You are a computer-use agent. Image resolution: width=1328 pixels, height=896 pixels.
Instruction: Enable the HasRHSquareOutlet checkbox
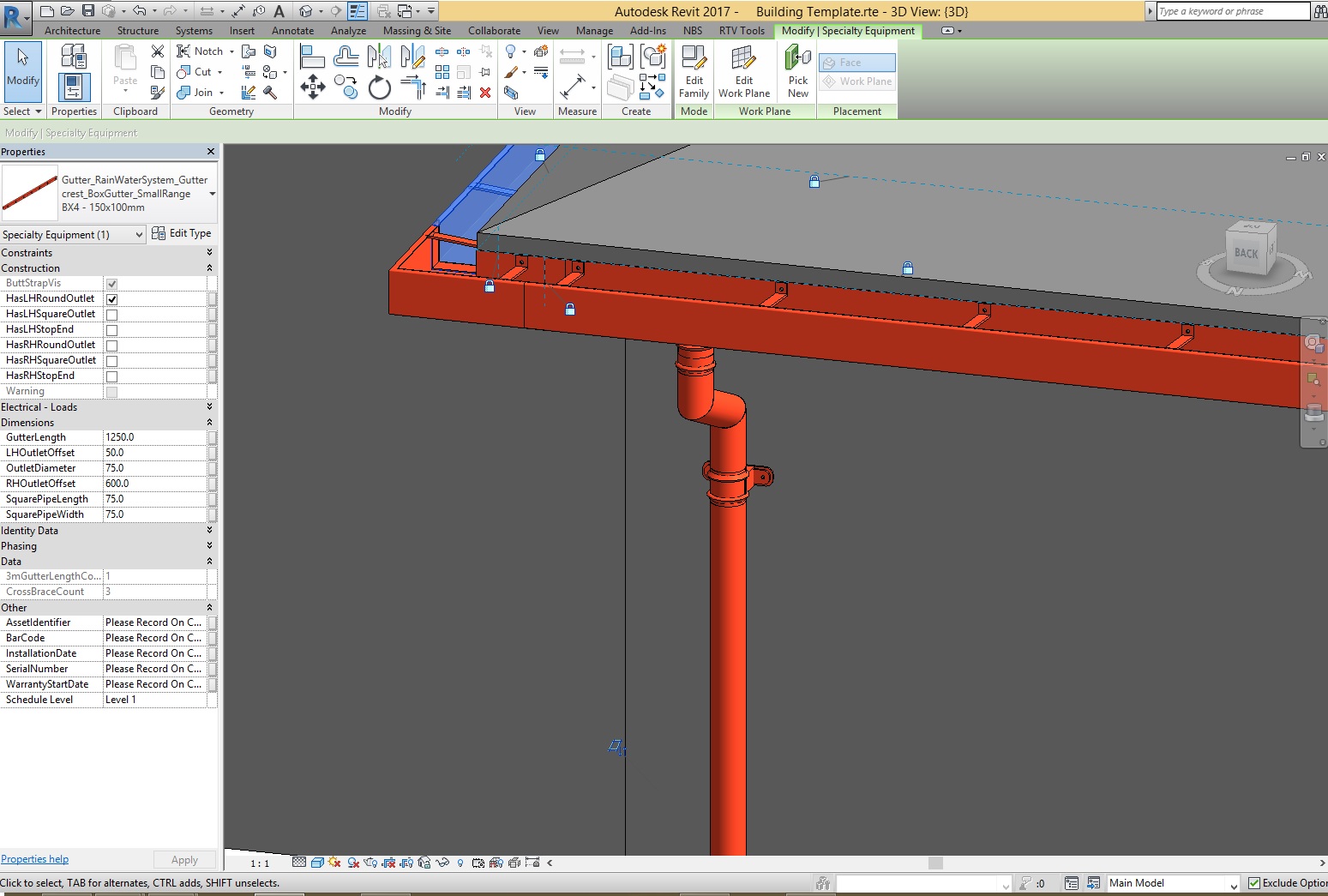[111, 361]
